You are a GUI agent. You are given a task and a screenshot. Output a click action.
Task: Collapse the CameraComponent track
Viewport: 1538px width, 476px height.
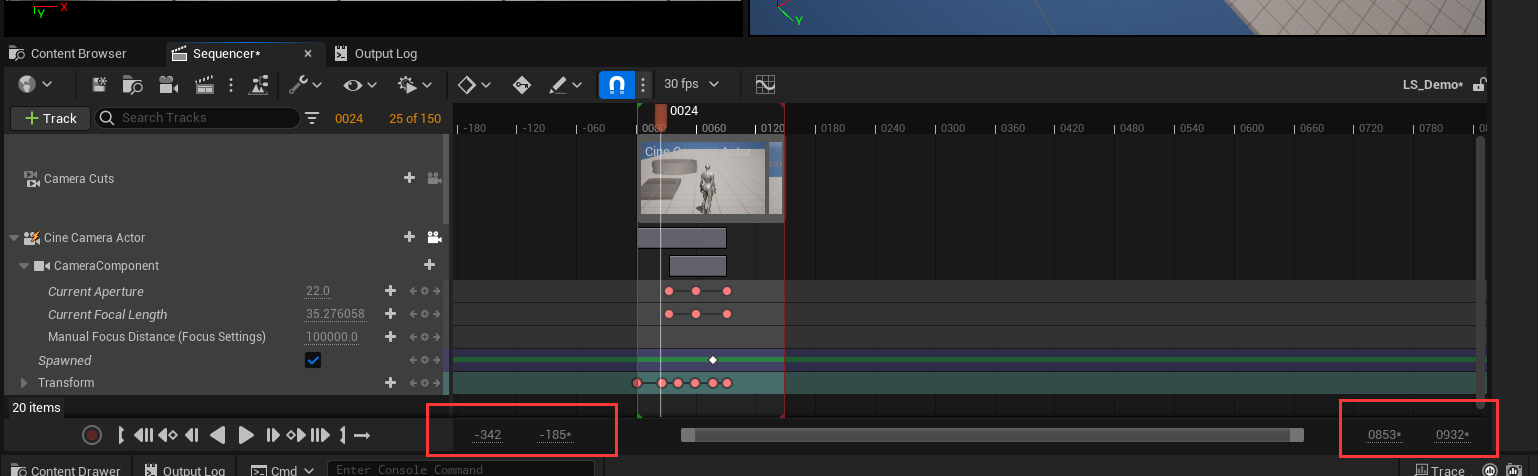(24, 266)
